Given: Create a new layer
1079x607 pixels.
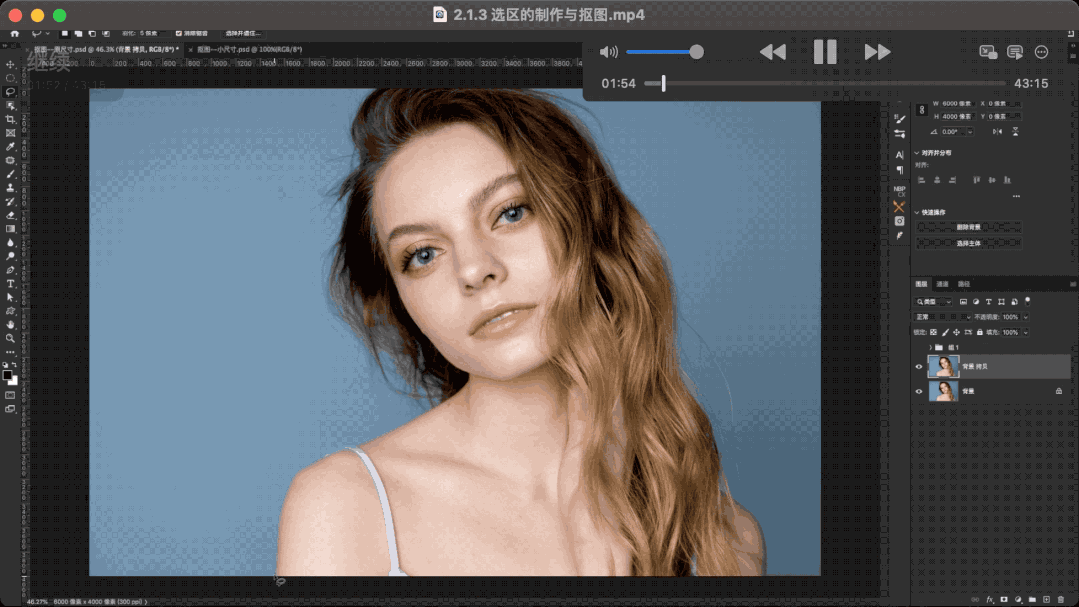Looking at the screenshot, I should click(x=1047, y=599).
